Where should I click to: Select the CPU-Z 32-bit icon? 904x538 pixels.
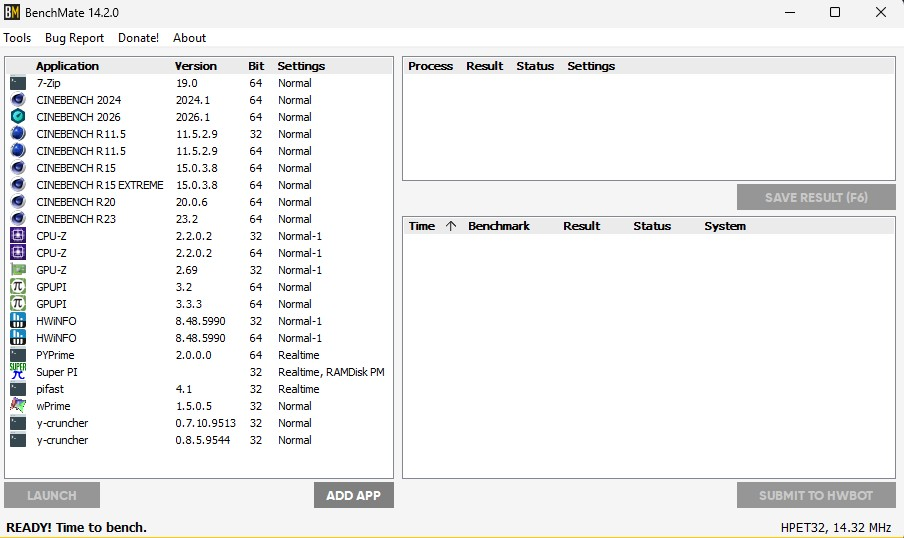click(18, 236)
